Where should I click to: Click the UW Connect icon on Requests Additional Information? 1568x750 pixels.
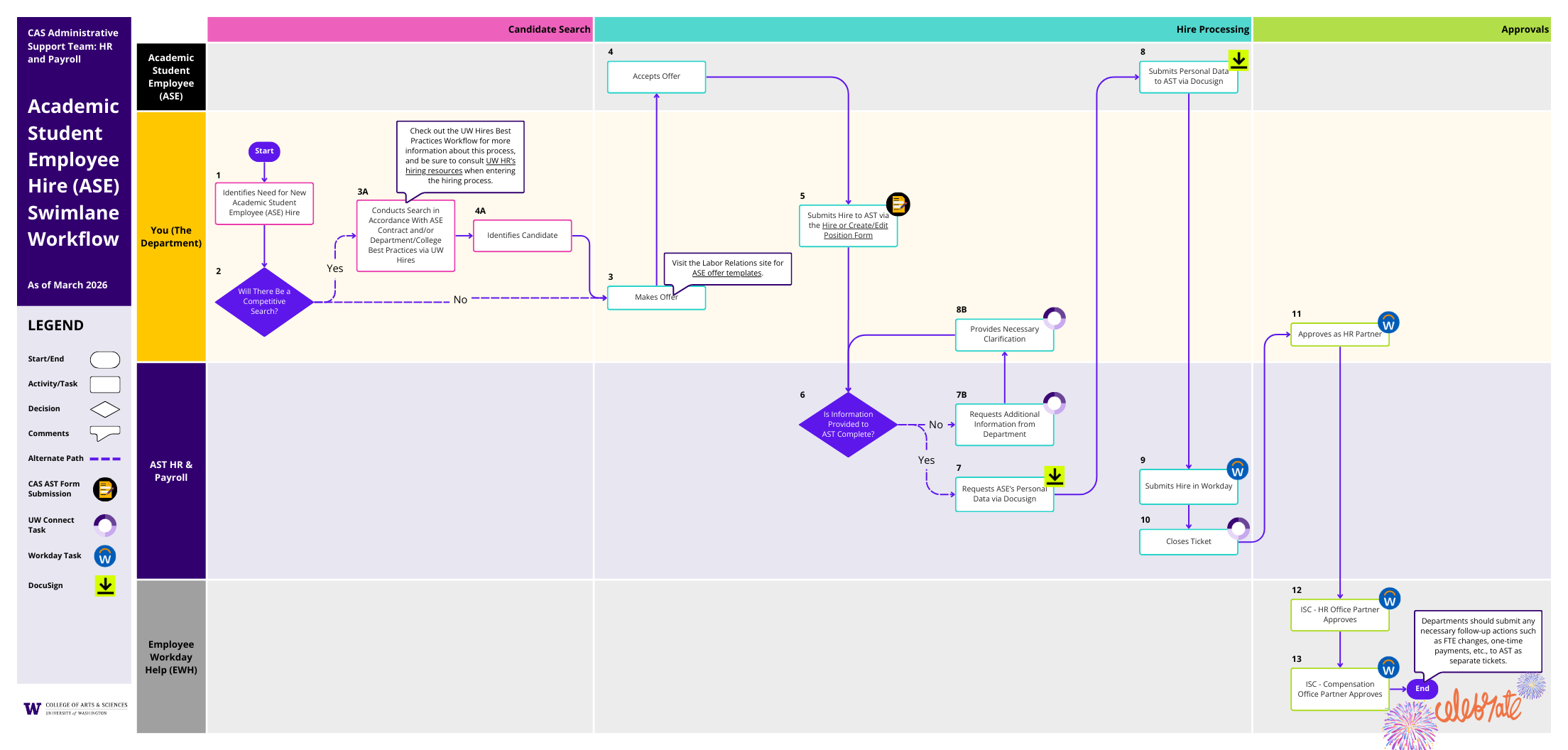tap(1053, 403)
